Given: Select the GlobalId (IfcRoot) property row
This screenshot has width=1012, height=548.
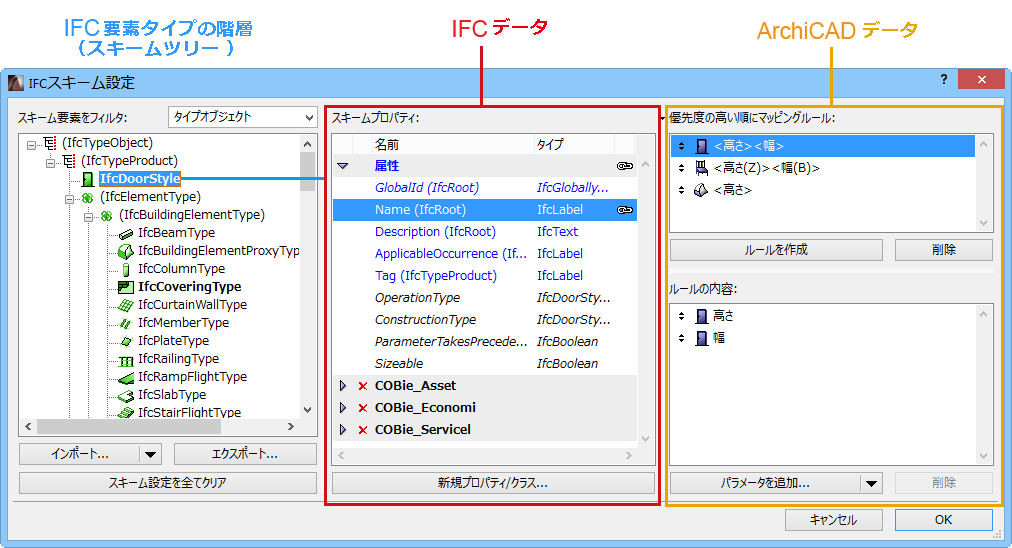Looking at the screenshot, I should point(485,188).
